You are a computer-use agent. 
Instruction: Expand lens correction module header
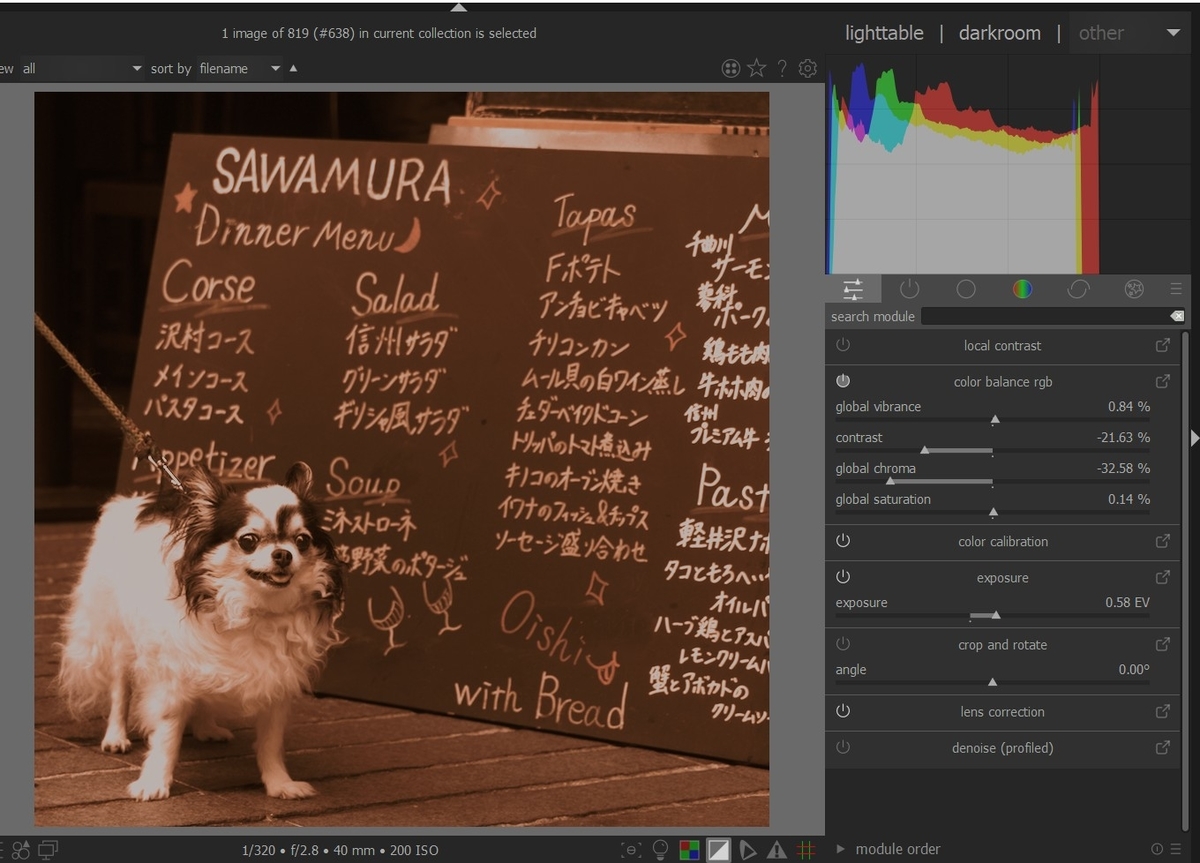point(1002,711)
